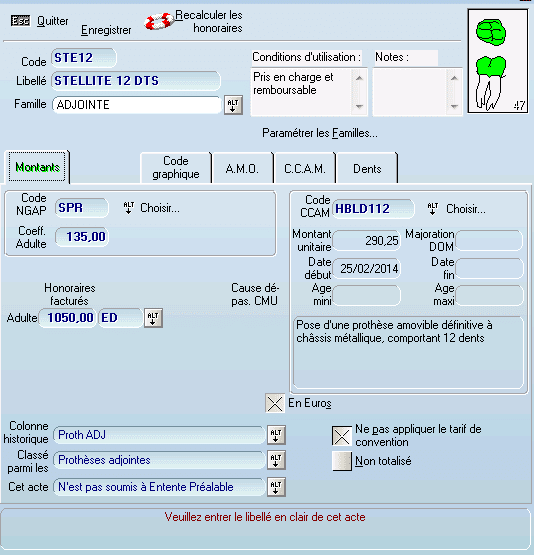Click Notes box scroll down arrow

455,107
